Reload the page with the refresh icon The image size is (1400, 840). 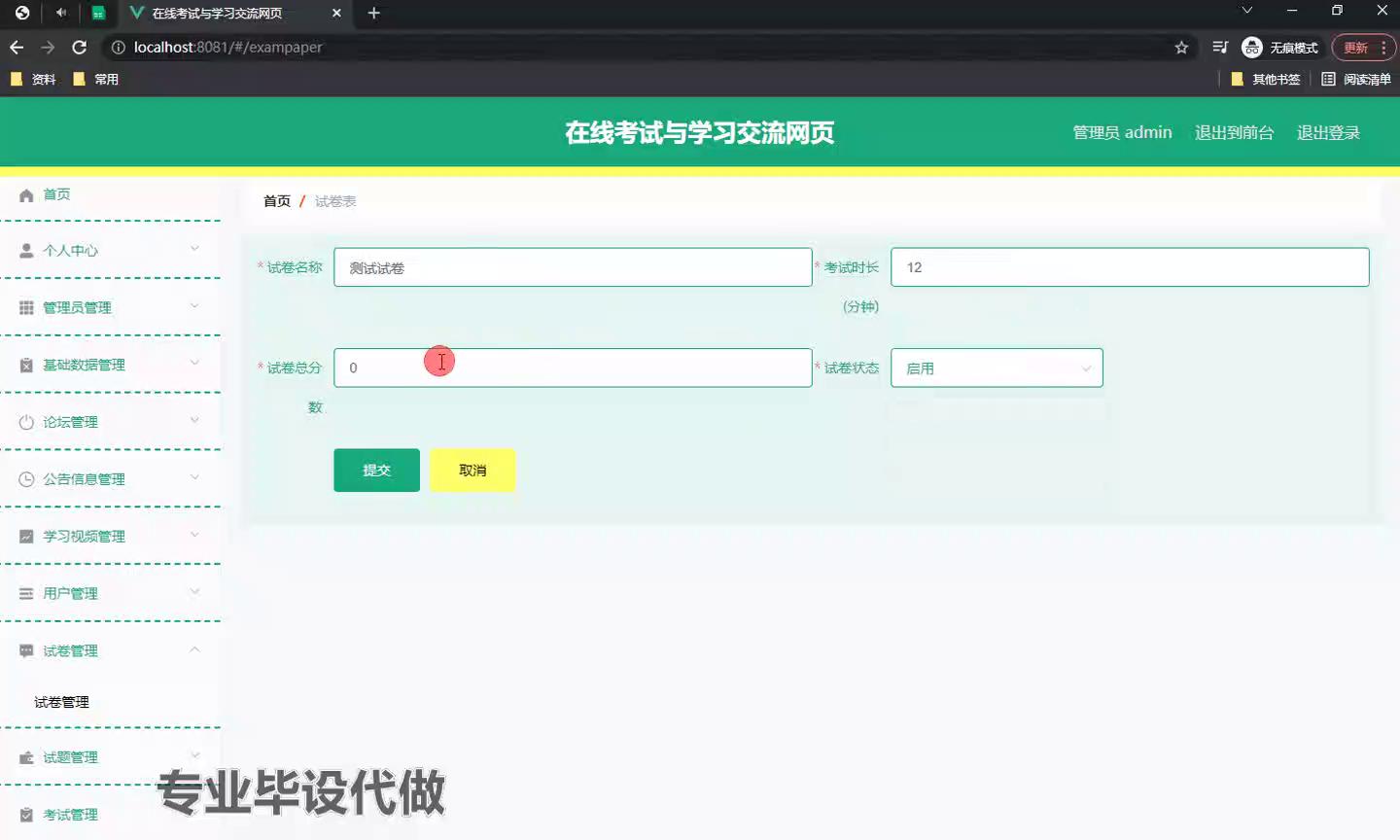[80, 48]
